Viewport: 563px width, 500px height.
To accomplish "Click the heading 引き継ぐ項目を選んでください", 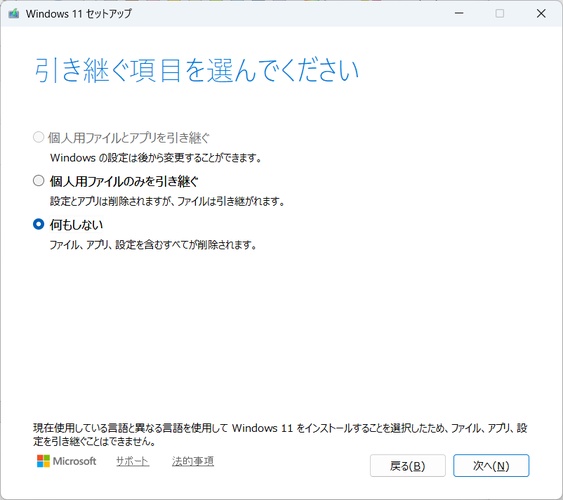I will click(x=196, y=70).
